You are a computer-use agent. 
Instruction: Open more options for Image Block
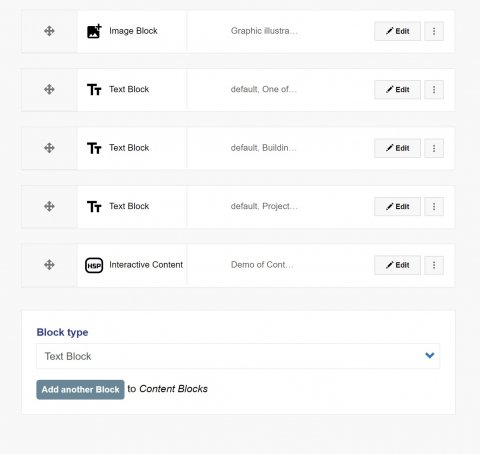pos(434,31)
